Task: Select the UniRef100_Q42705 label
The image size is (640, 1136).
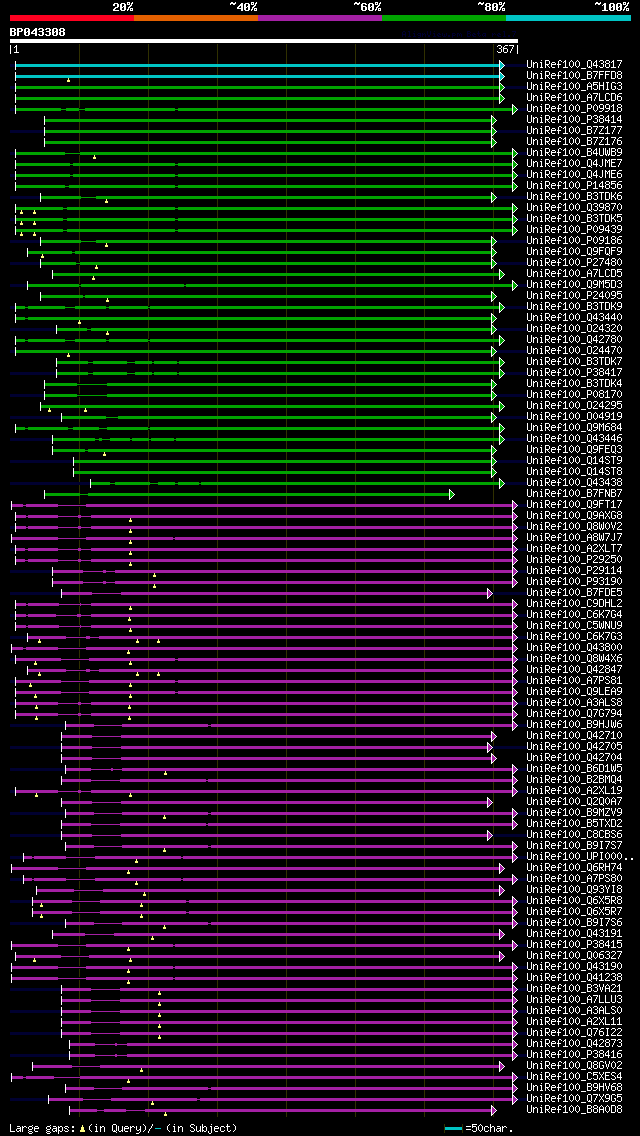Action: (574, 747)
